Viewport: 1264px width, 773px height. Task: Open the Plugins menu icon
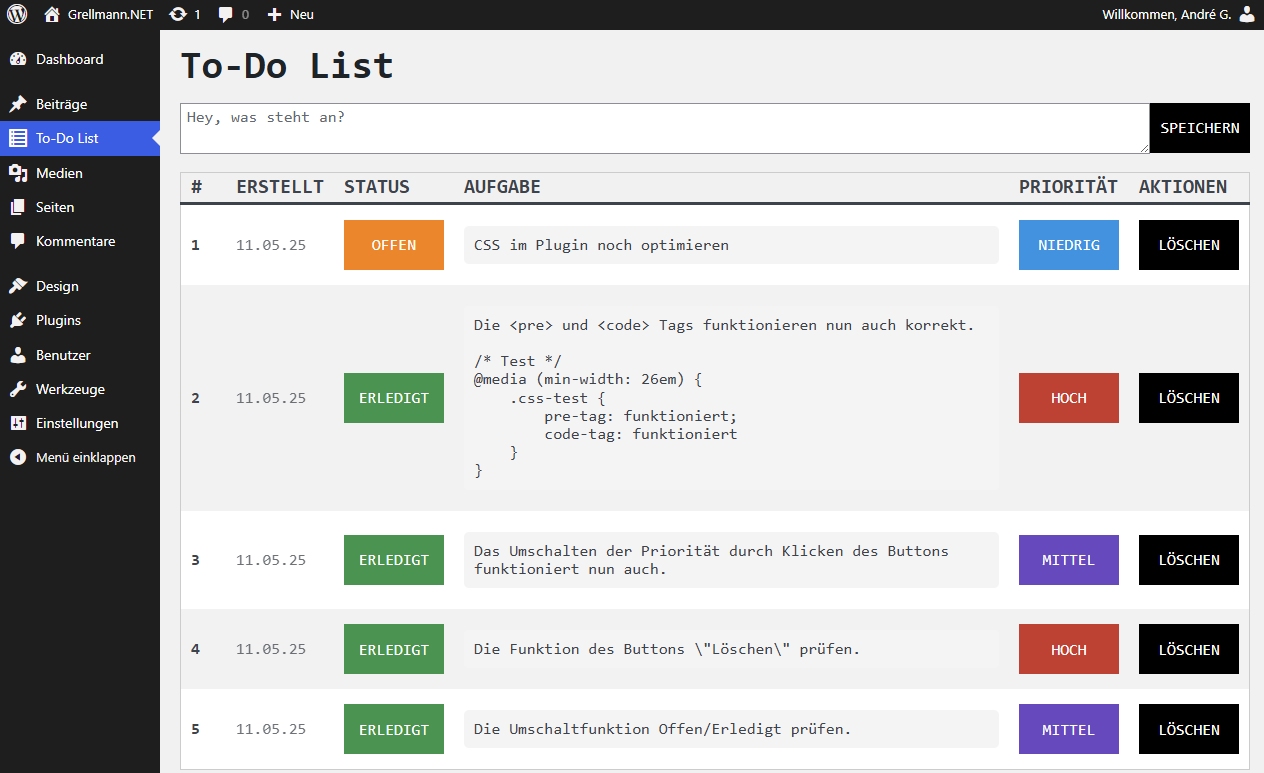pos(18,321)
